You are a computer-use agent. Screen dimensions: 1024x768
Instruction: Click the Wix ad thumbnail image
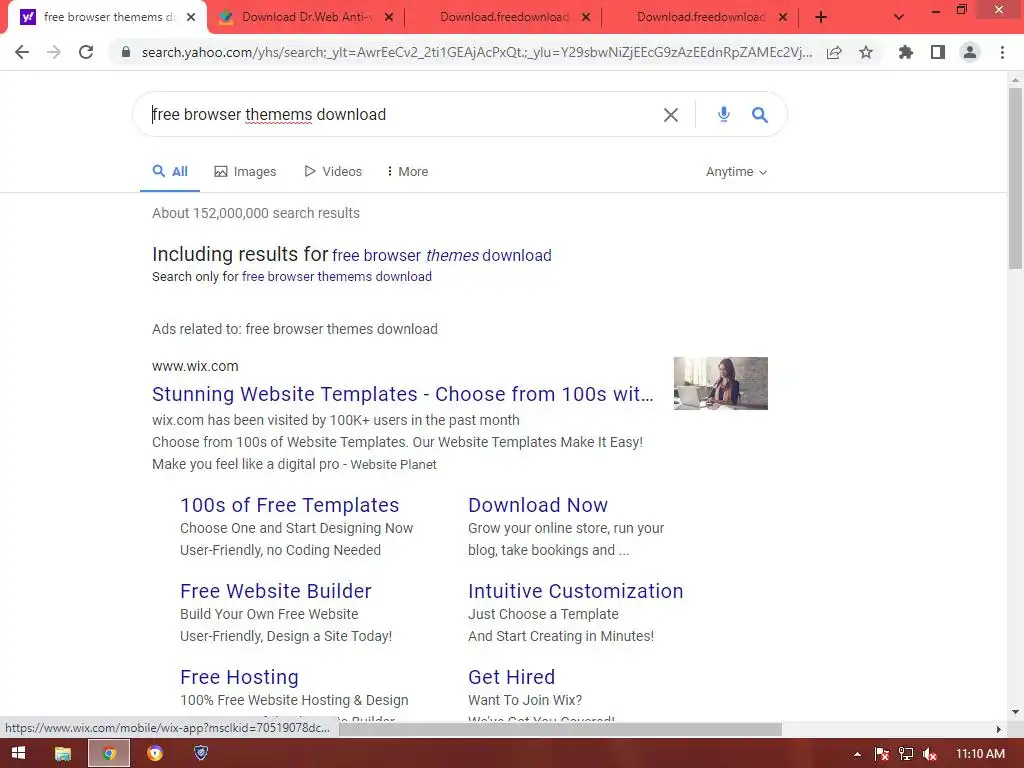pyautogui.click(x=720, y=383)
